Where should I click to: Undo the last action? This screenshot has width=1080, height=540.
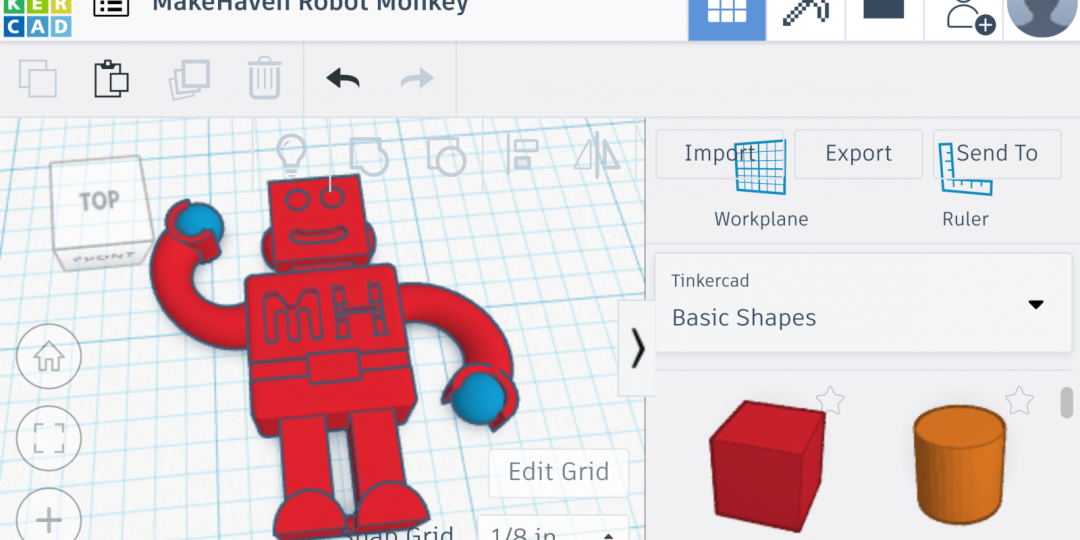pyautogui.click(x=343, y=79)
